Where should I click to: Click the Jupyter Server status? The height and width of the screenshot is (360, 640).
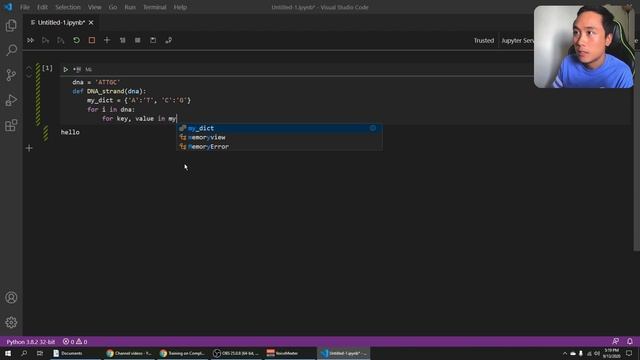517,40
